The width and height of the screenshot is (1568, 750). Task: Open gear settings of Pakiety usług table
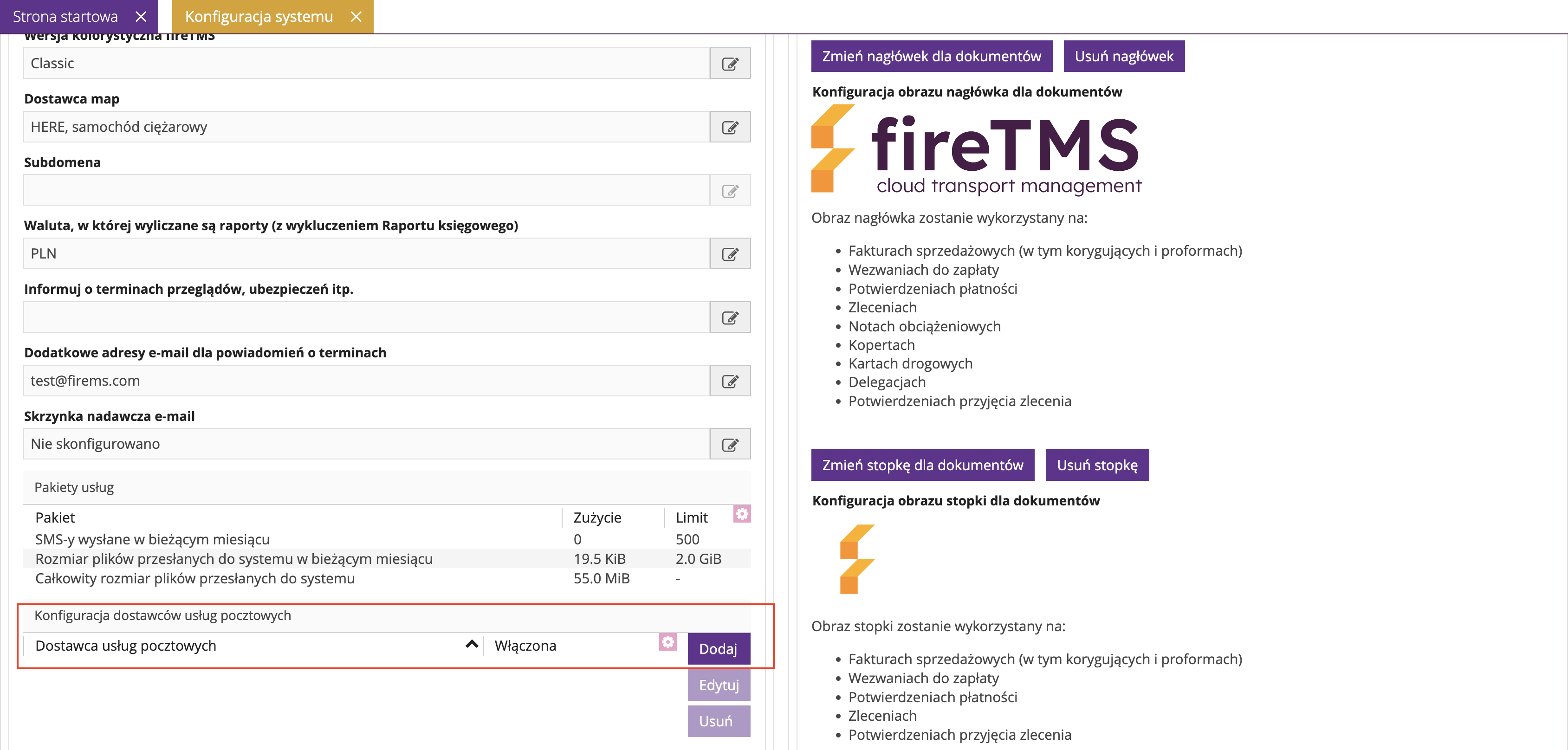click(741, 514)
